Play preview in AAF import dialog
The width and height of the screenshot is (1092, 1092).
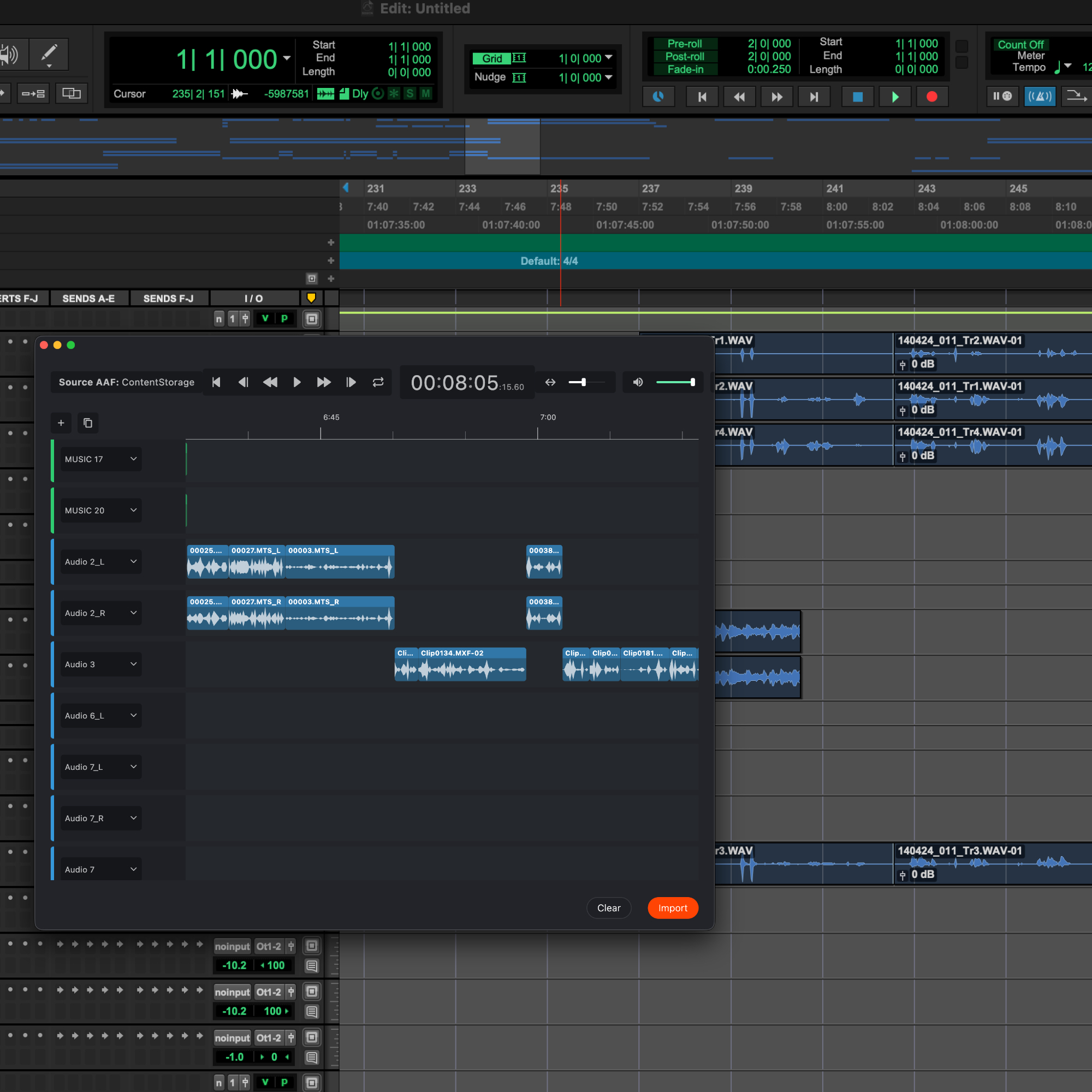click(x=296, y=383)
